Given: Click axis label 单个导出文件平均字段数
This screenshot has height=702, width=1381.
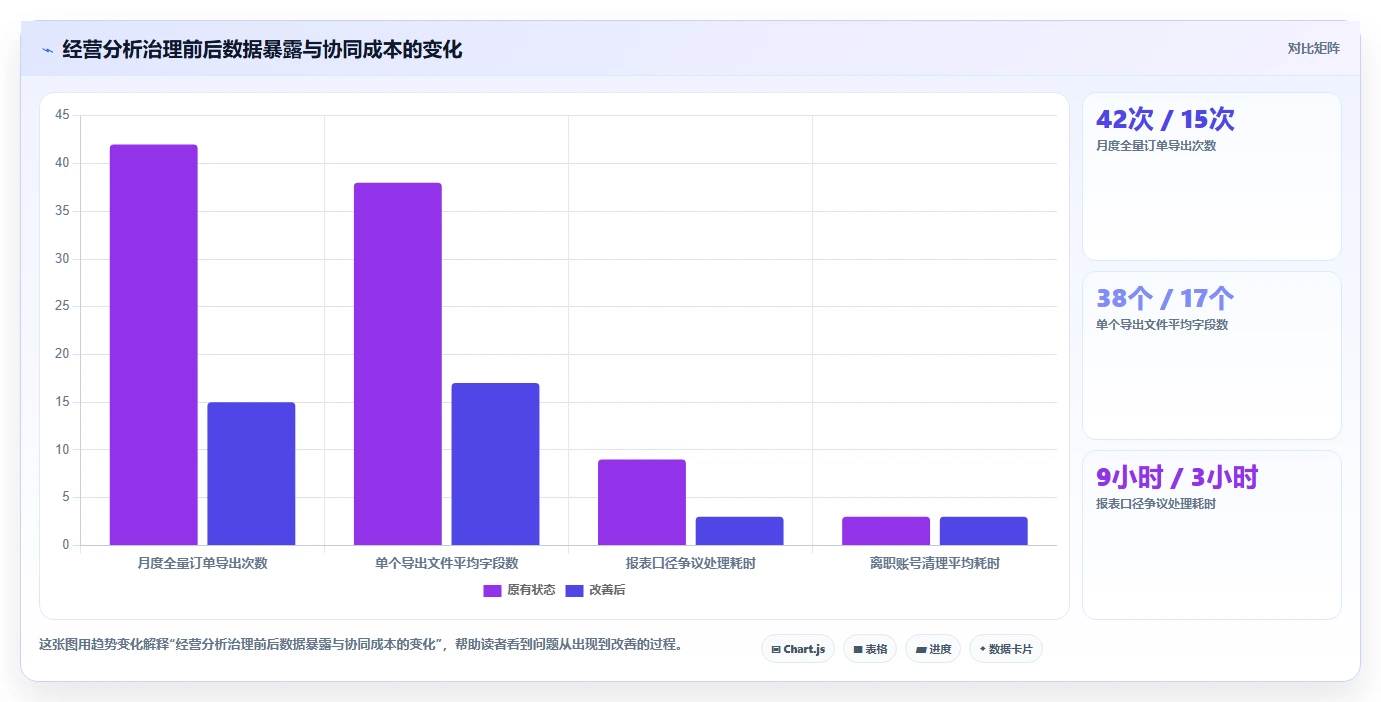Looking at the screenshot, I should (447, 563).
